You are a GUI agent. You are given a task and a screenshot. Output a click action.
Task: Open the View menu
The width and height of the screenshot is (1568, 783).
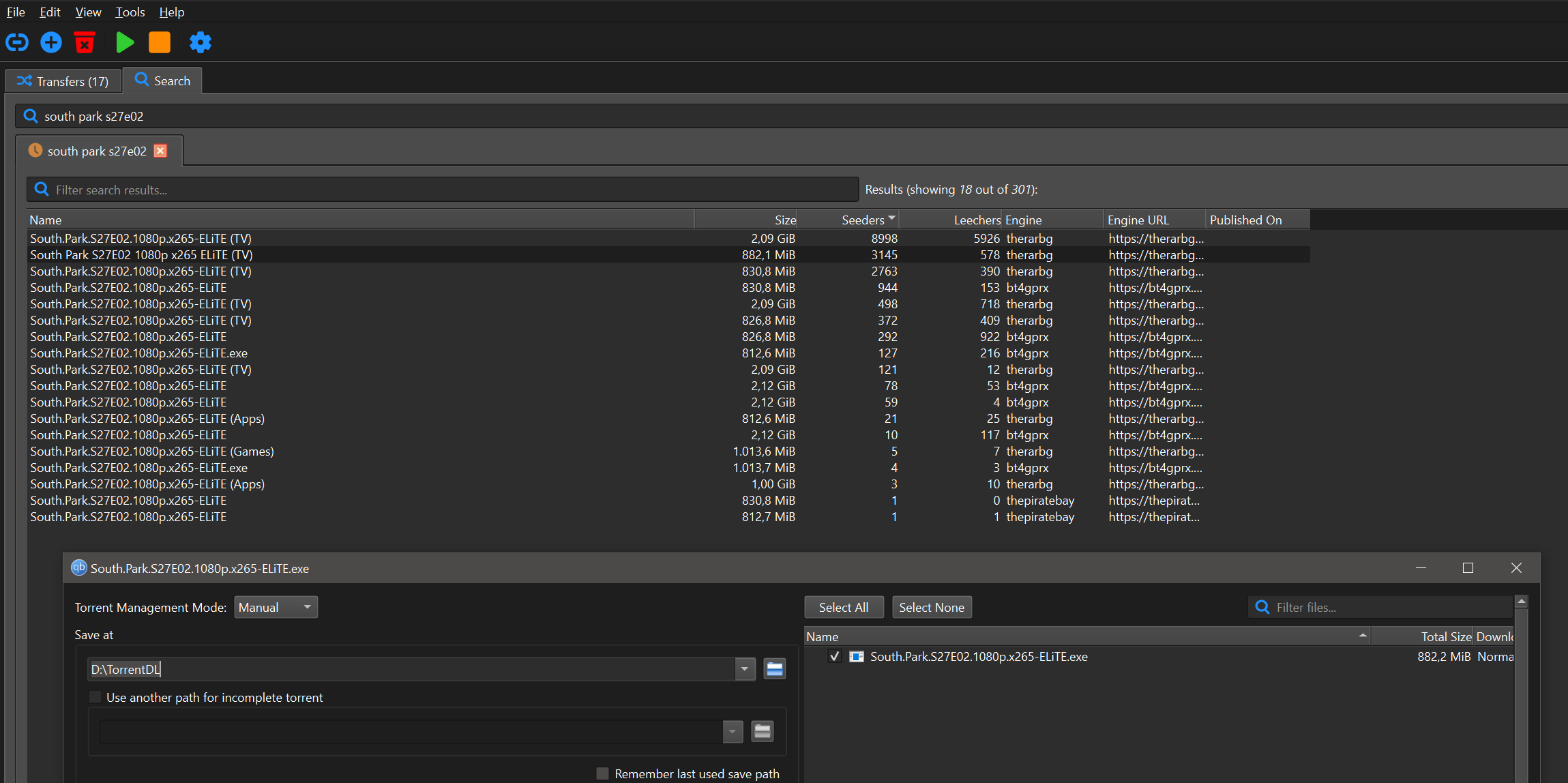pos(88,12)
